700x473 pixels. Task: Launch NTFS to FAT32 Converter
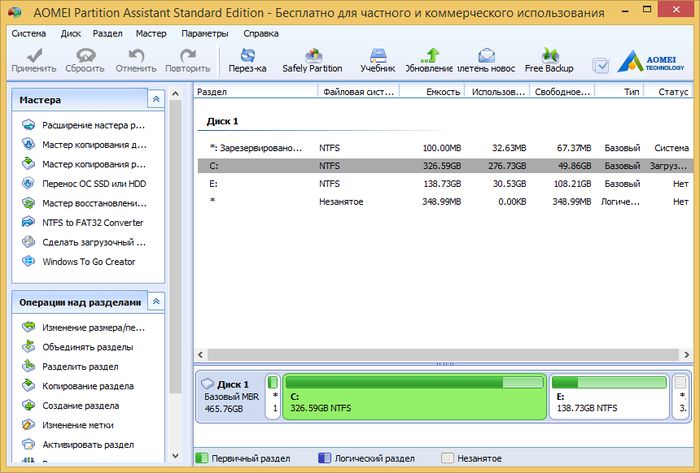click(x=83, y=223)
